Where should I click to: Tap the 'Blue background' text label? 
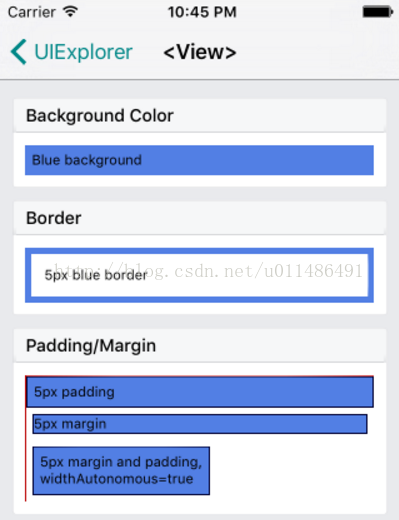(x=87, y=160)
